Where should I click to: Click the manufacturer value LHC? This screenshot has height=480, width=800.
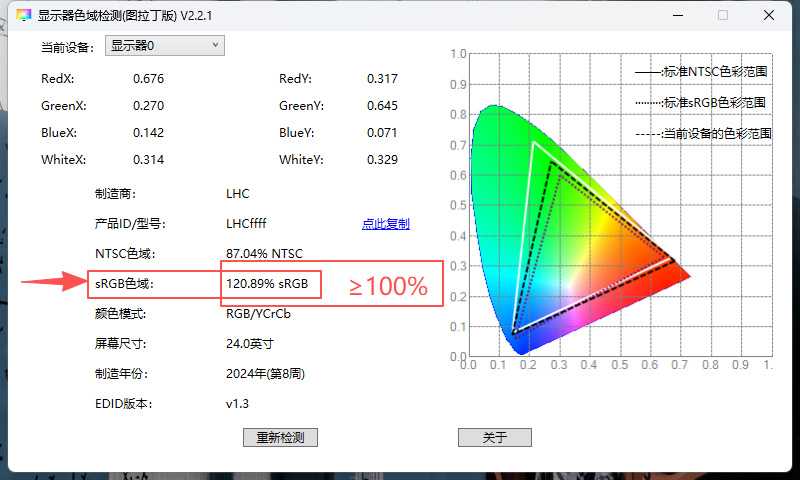pyautogui.click(x=238, y=194)
